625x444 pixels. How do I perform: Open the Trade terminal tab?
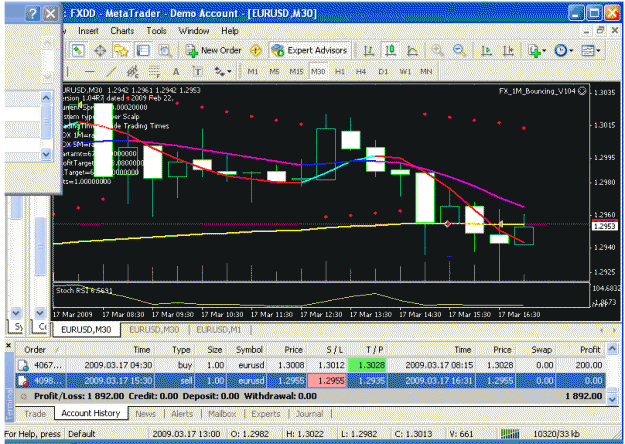tap(35, 414)
